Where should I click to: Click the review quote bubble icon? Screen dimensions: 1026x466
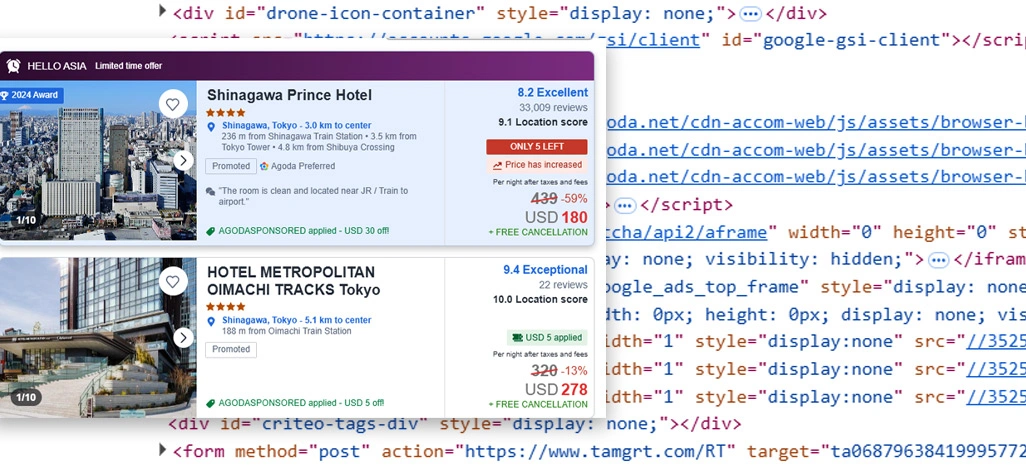[x=210, y=192]
